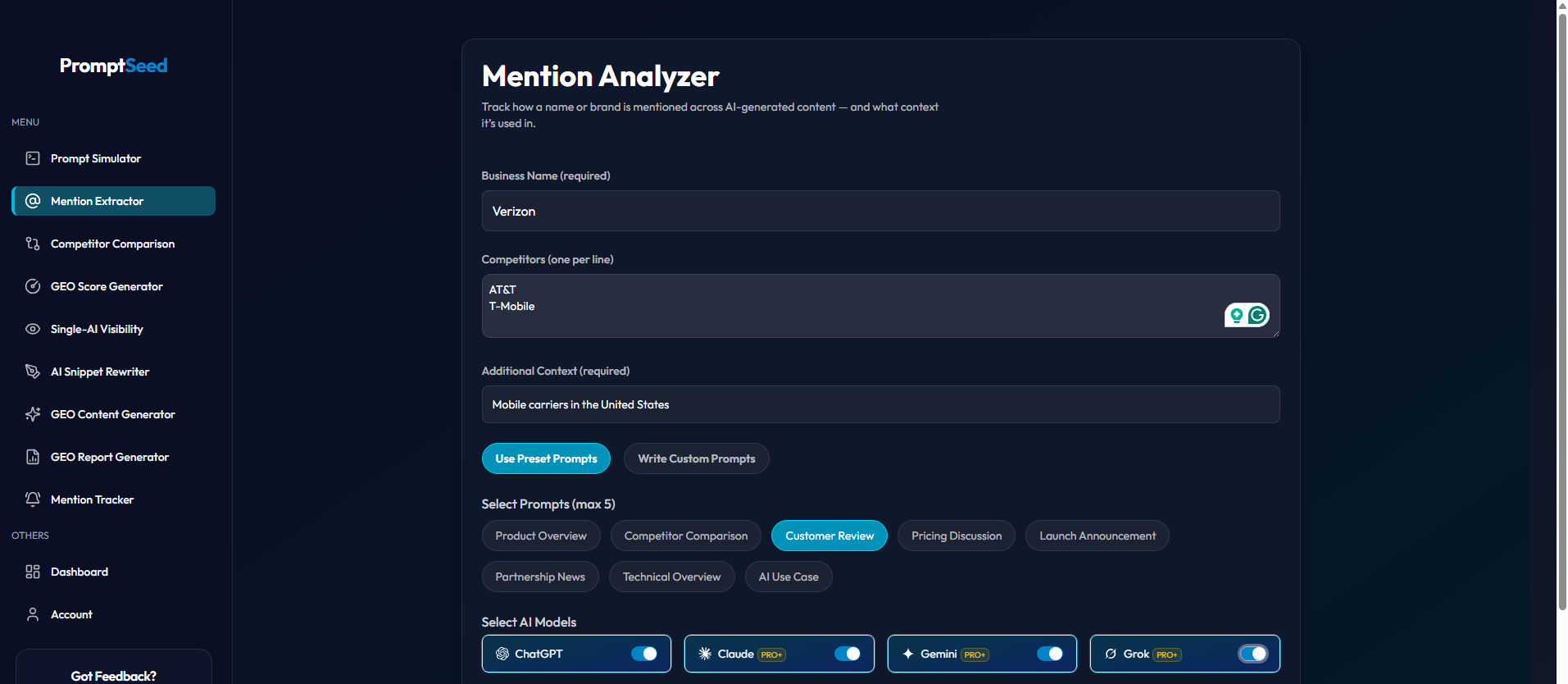1568x684 pixels.
Task: Go to Mention Tracker page
Action: pos(113,499)
